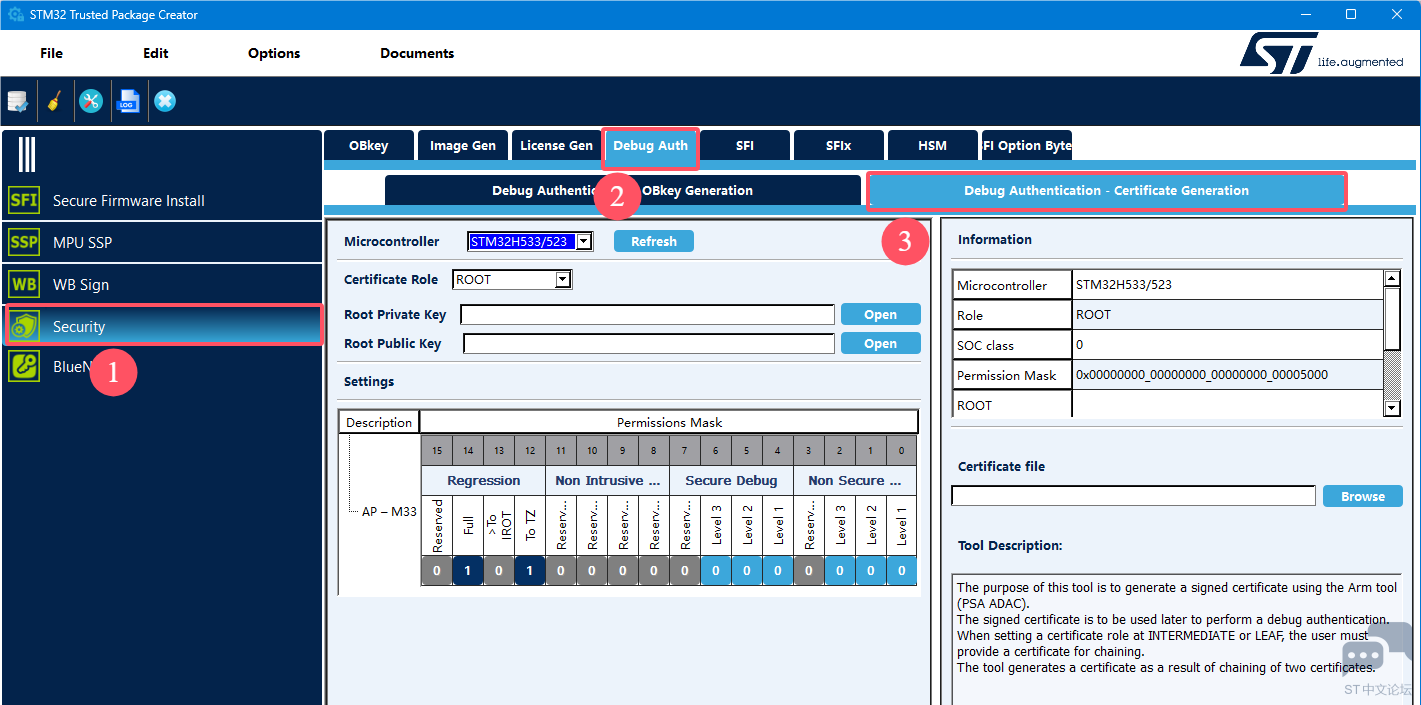Screen dimensions: 1421x705
Task: Click the database check toolbar icon
Action: [18, 101]
